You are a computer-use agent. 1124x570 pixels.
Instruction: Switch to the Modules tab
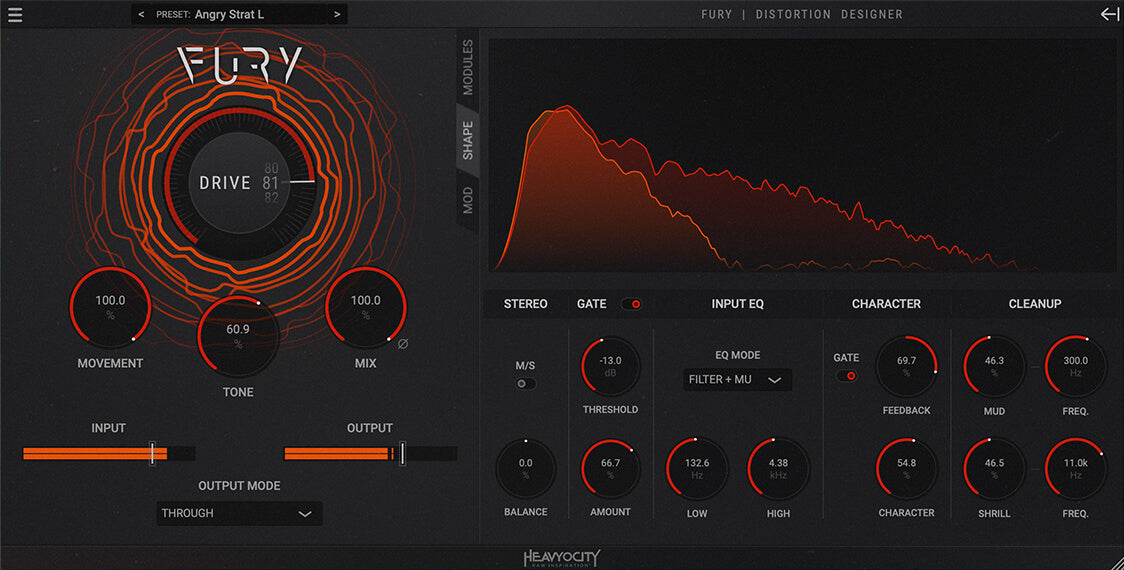[468, 68]
